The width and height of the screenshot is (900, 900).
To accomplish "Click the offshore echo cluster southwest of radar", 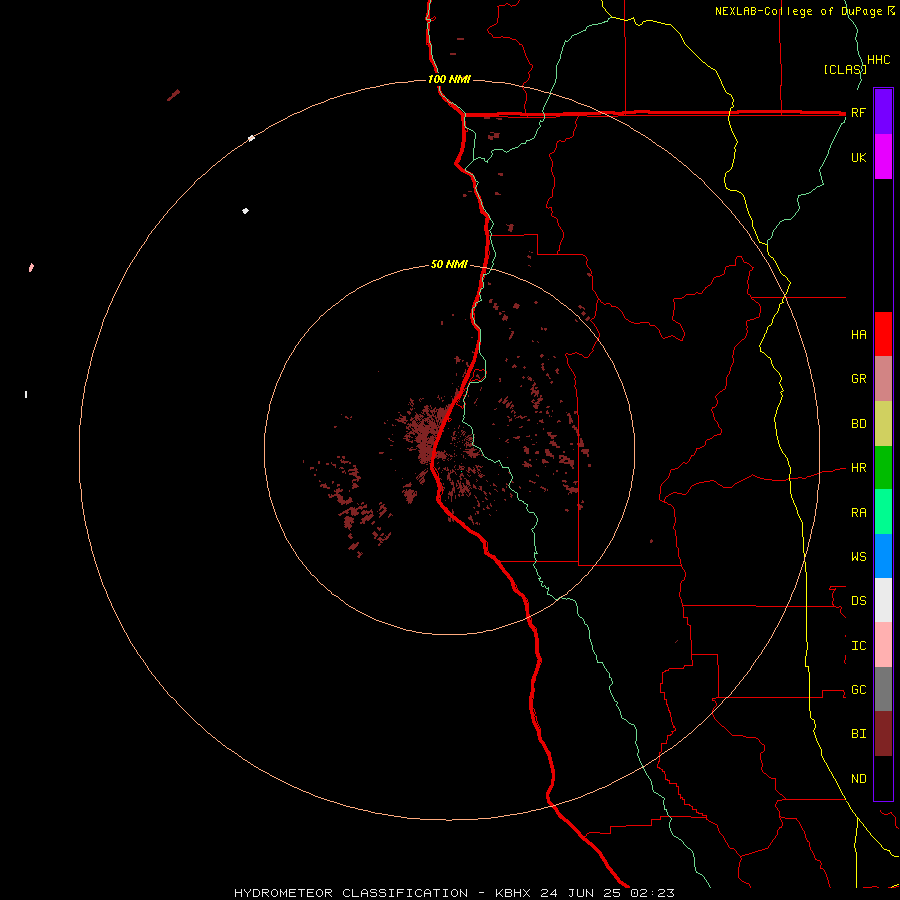I will point(351,505).
